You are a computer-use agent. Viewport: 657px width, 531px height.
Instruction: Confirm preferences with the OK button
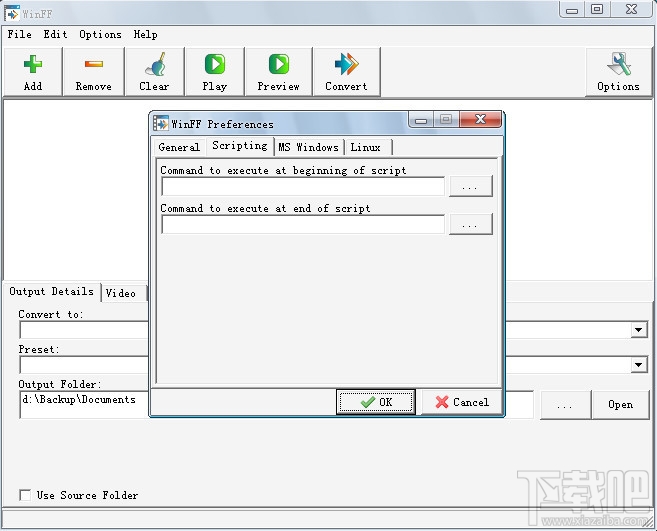pos(376,402)
